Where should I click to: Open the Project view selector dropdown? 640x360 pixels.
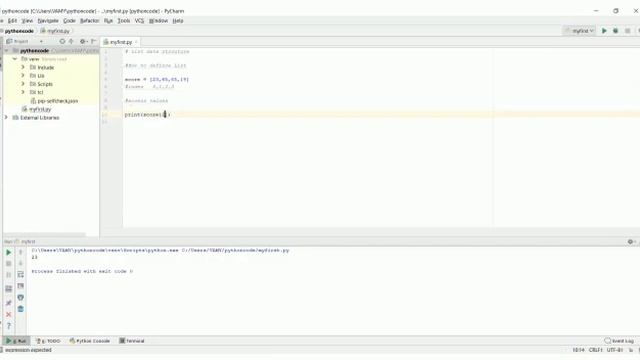tap(41, 41)
